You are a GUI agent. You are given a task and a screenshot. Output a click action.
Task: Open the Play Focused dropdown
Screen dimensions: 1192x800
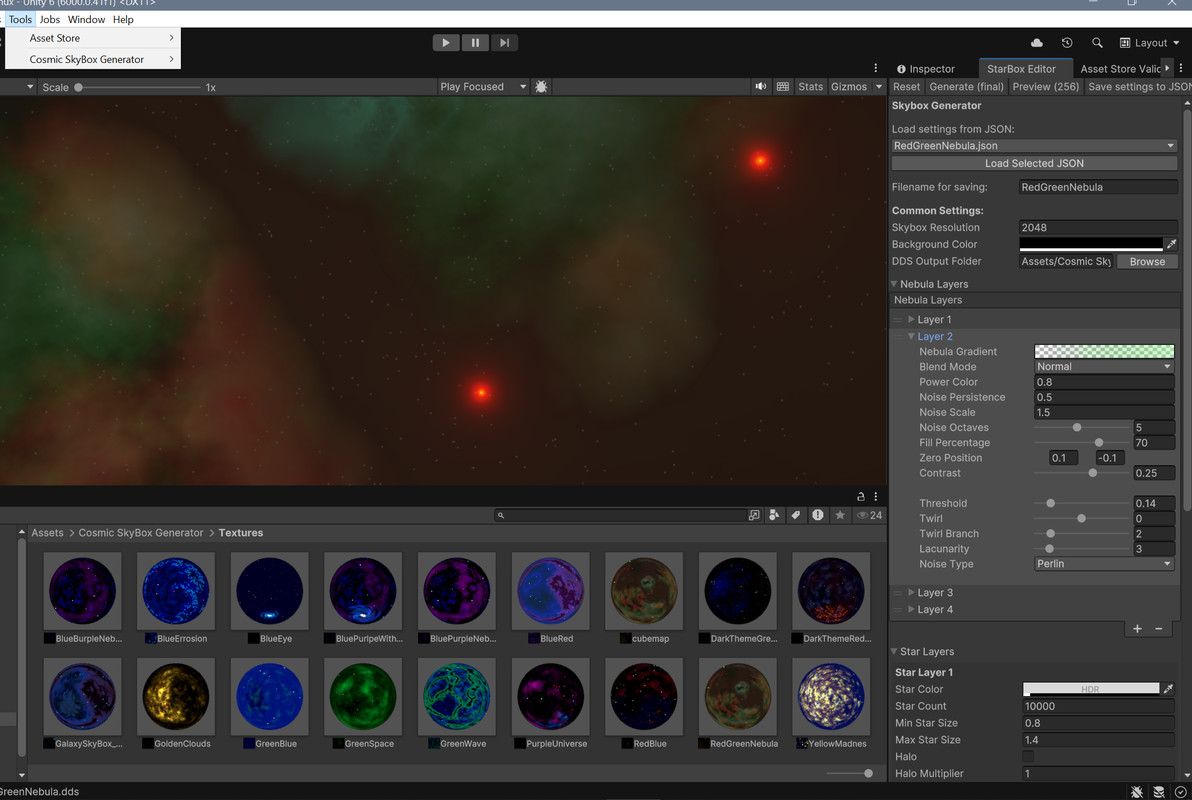[482, 87]
